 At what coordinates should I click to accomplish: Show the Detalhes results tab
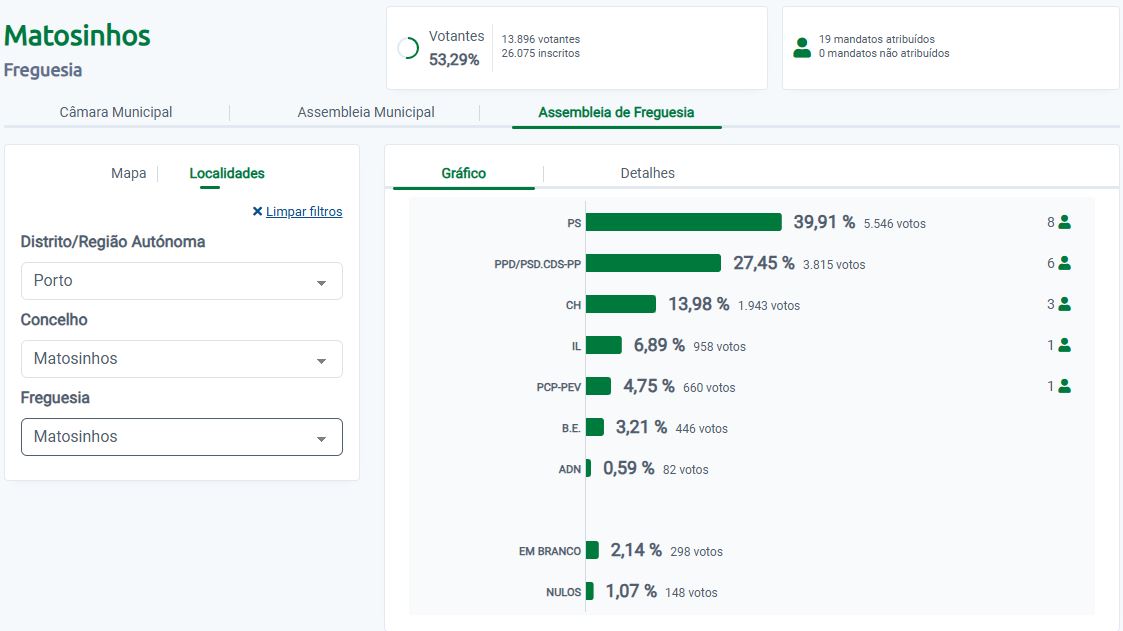(x=647, y=174)
